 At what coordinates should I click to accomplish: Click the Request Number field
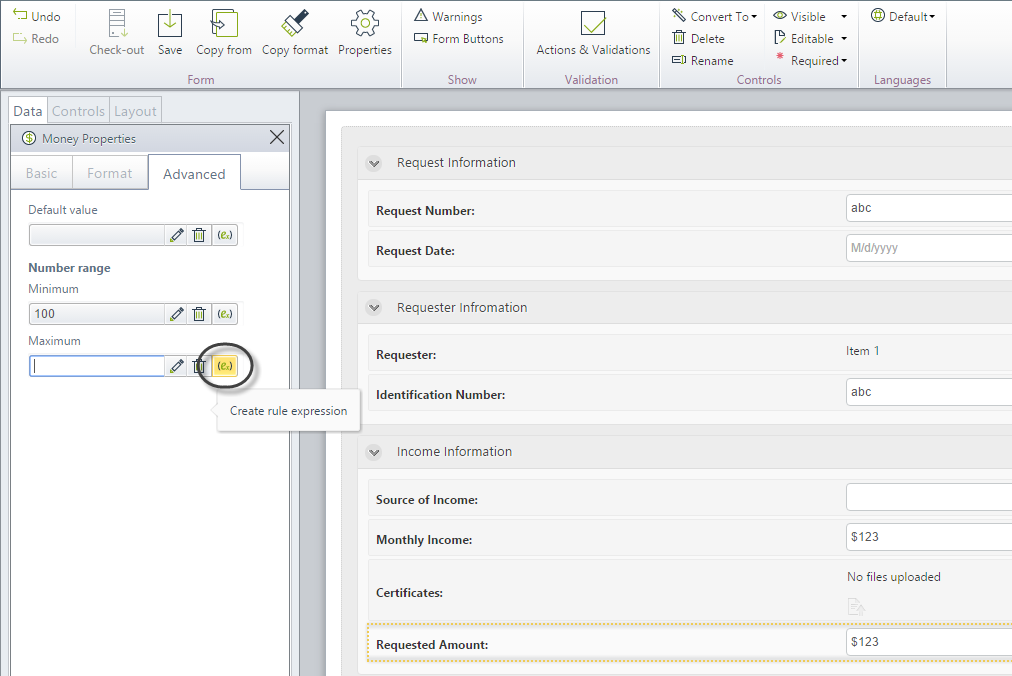(x=929, y=208)
